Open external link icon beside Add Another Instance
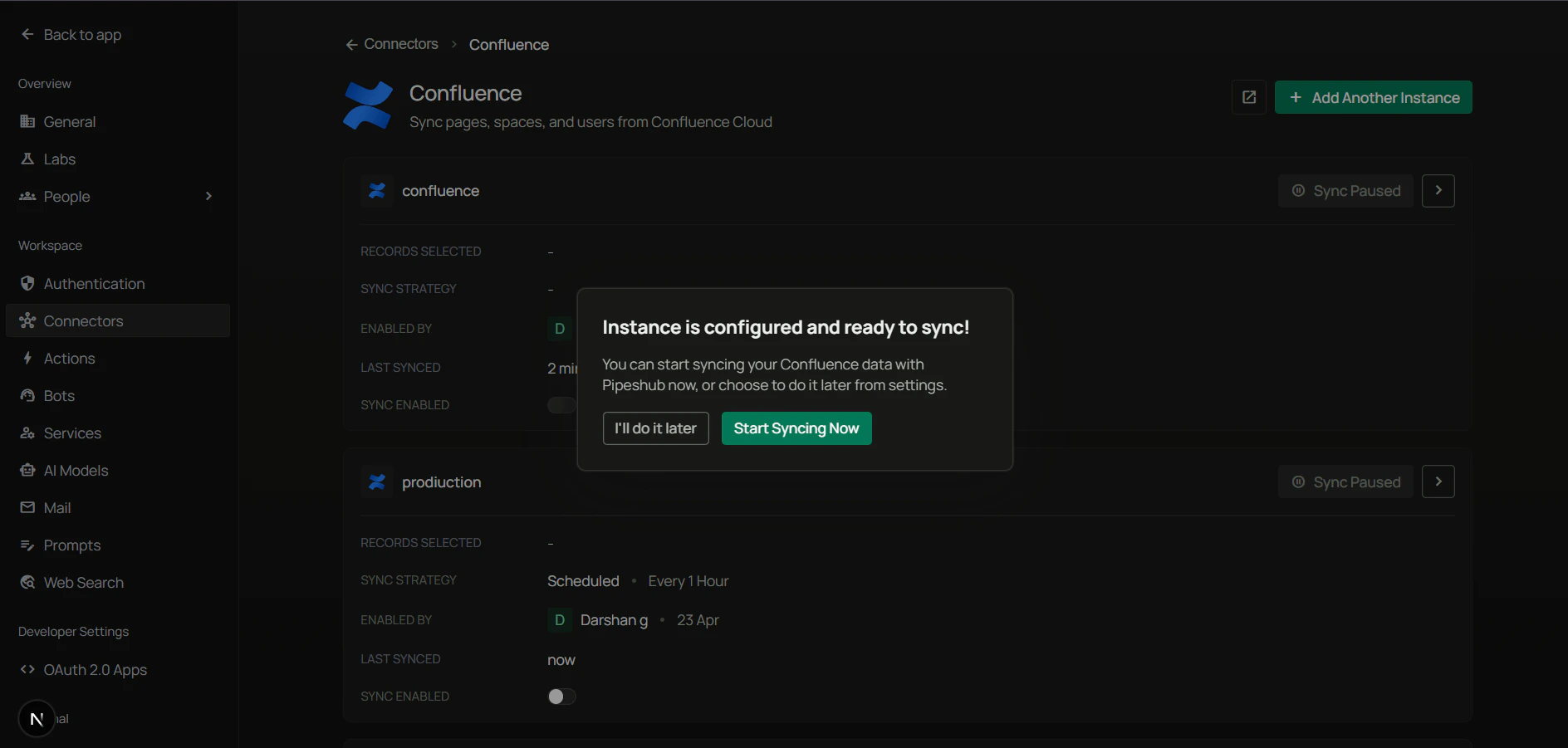This screenshot has width=1568, height=748. coord(1249,97)
